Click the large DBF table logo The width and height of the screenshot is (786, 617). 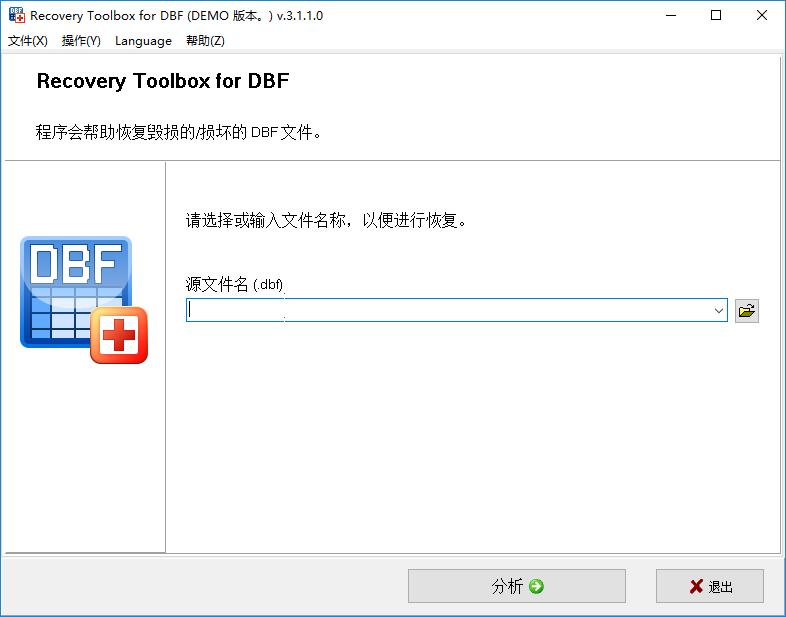tap(84, 299)
